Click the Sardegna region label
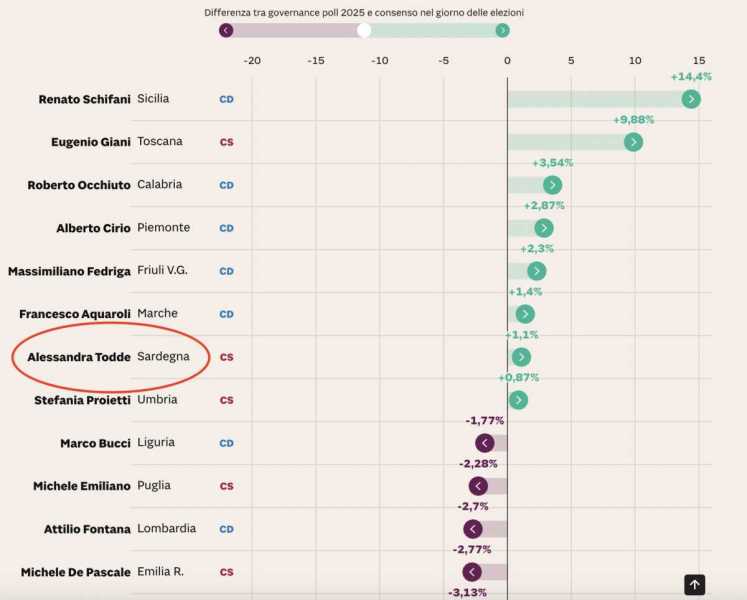The width and height of the screenshot is (747, 600). pos(163,357)
